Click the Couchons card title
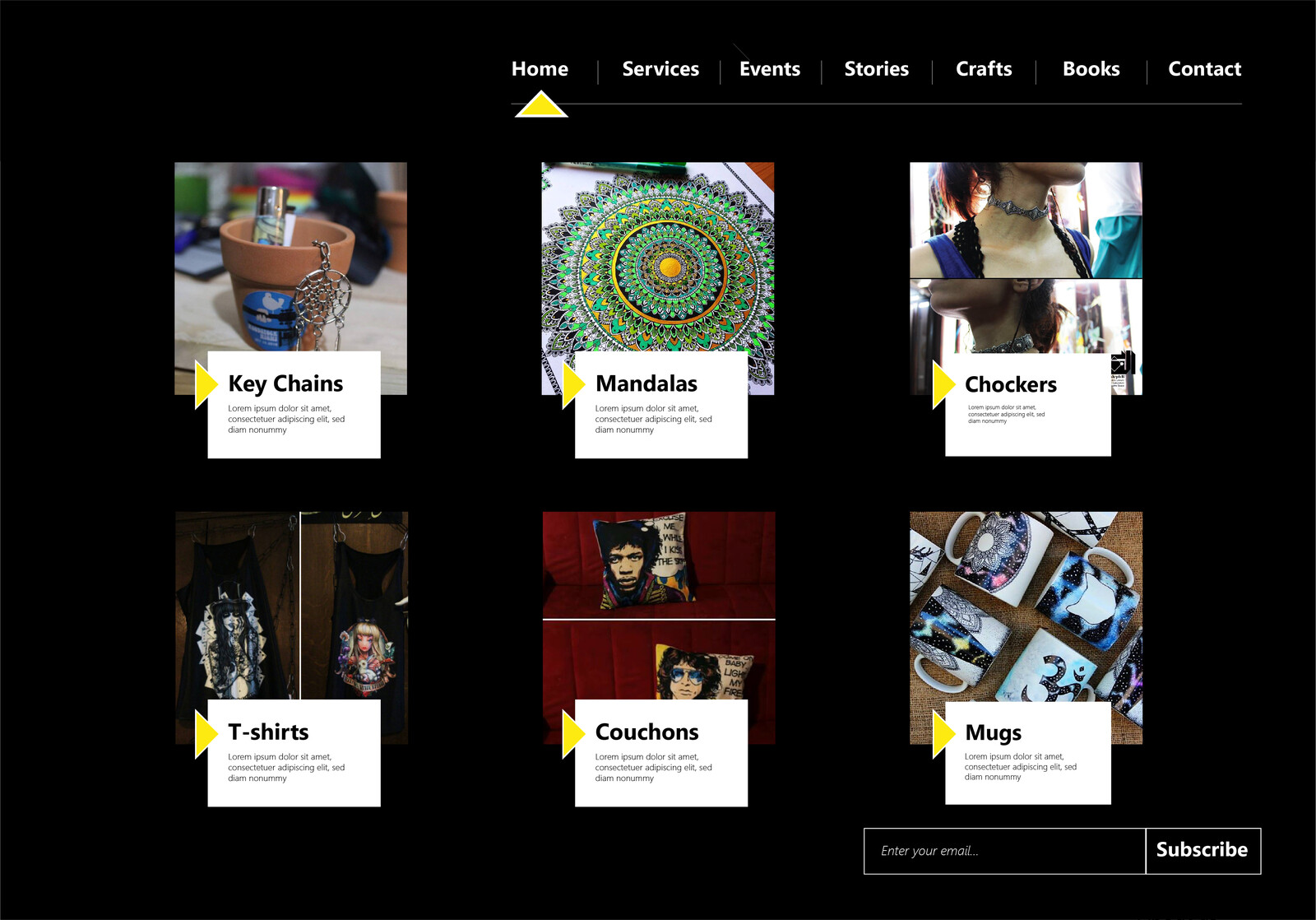Screen dimensions: 1316x920 click(x=647, y=732)
